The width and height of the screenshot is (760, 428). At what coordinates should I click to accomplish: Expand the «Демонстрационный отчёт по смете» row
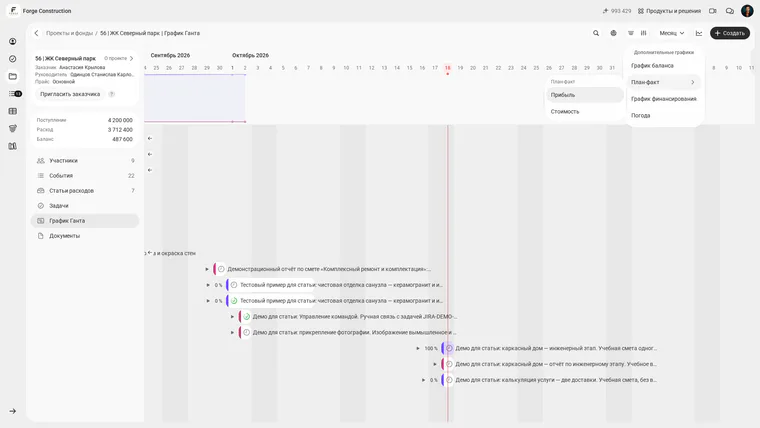(207, 269)
